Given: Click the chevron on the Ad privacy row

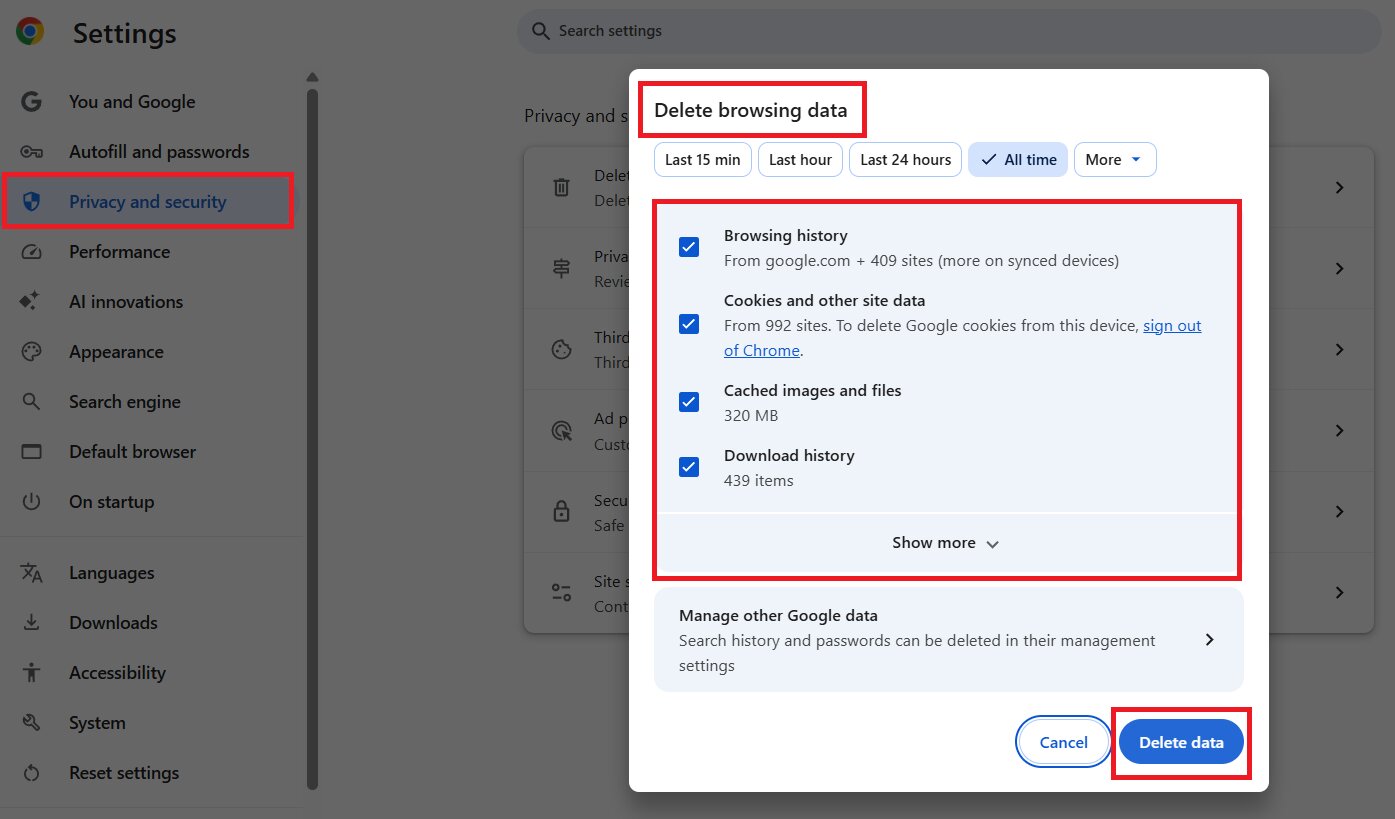Looking at the screenshot, I should pyautogui.click(x=1339, y=431).
